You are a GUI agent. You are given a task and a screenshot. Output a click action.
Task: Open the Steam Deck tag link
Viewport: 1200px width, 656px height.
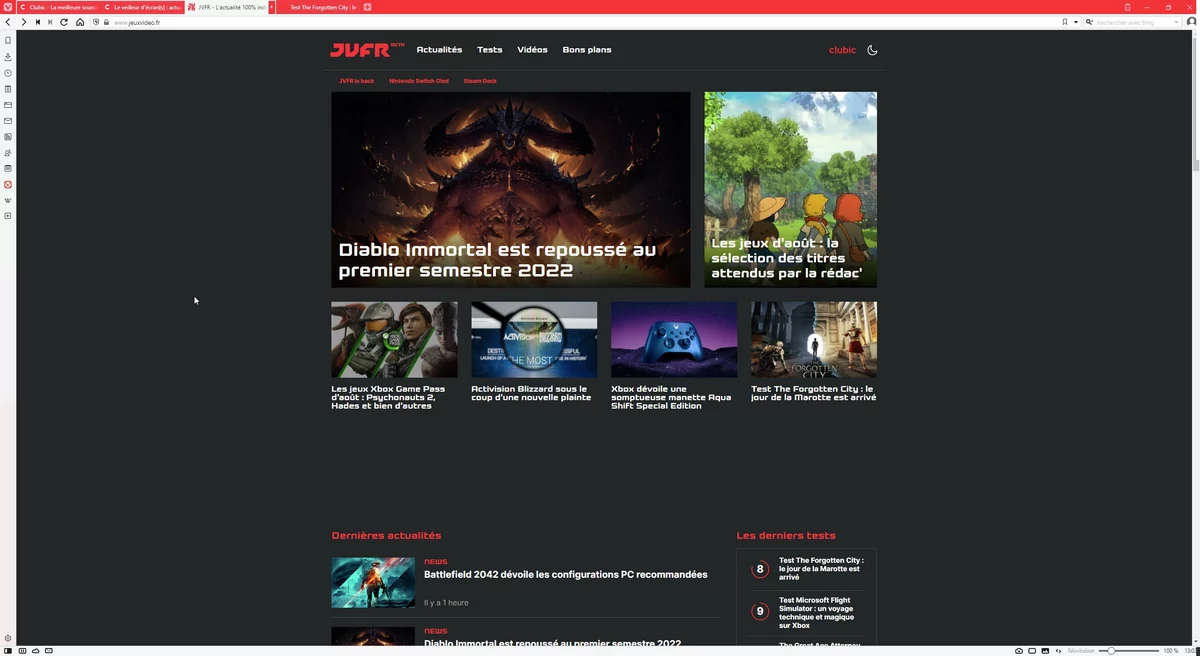[x=480, y=81]
